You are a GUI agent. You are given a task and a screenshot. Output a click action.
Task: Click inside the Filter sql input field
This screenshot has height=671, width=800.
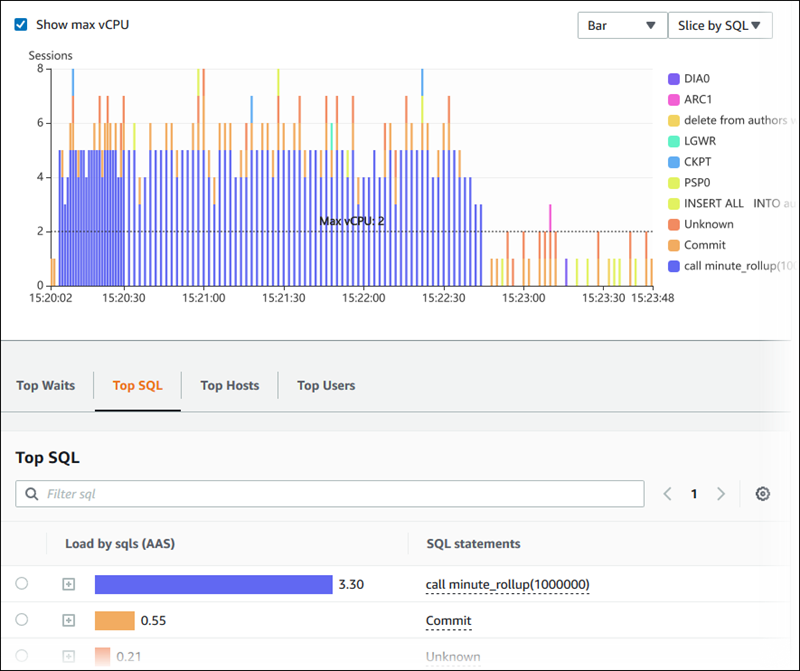(x=200, y=493)
